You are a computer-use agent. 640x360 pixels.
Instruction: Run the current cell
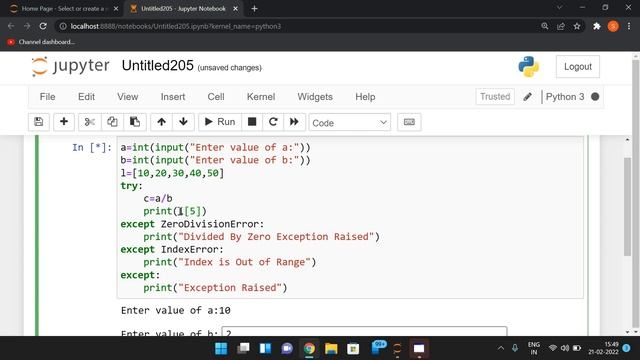[220, 122]
